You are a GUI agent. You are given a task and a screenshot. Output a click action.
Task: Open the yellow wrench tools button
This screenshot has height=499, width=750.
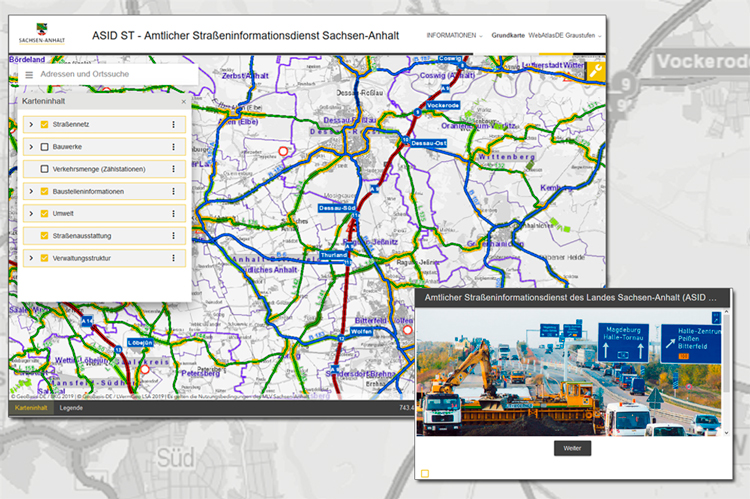[596, 71]
